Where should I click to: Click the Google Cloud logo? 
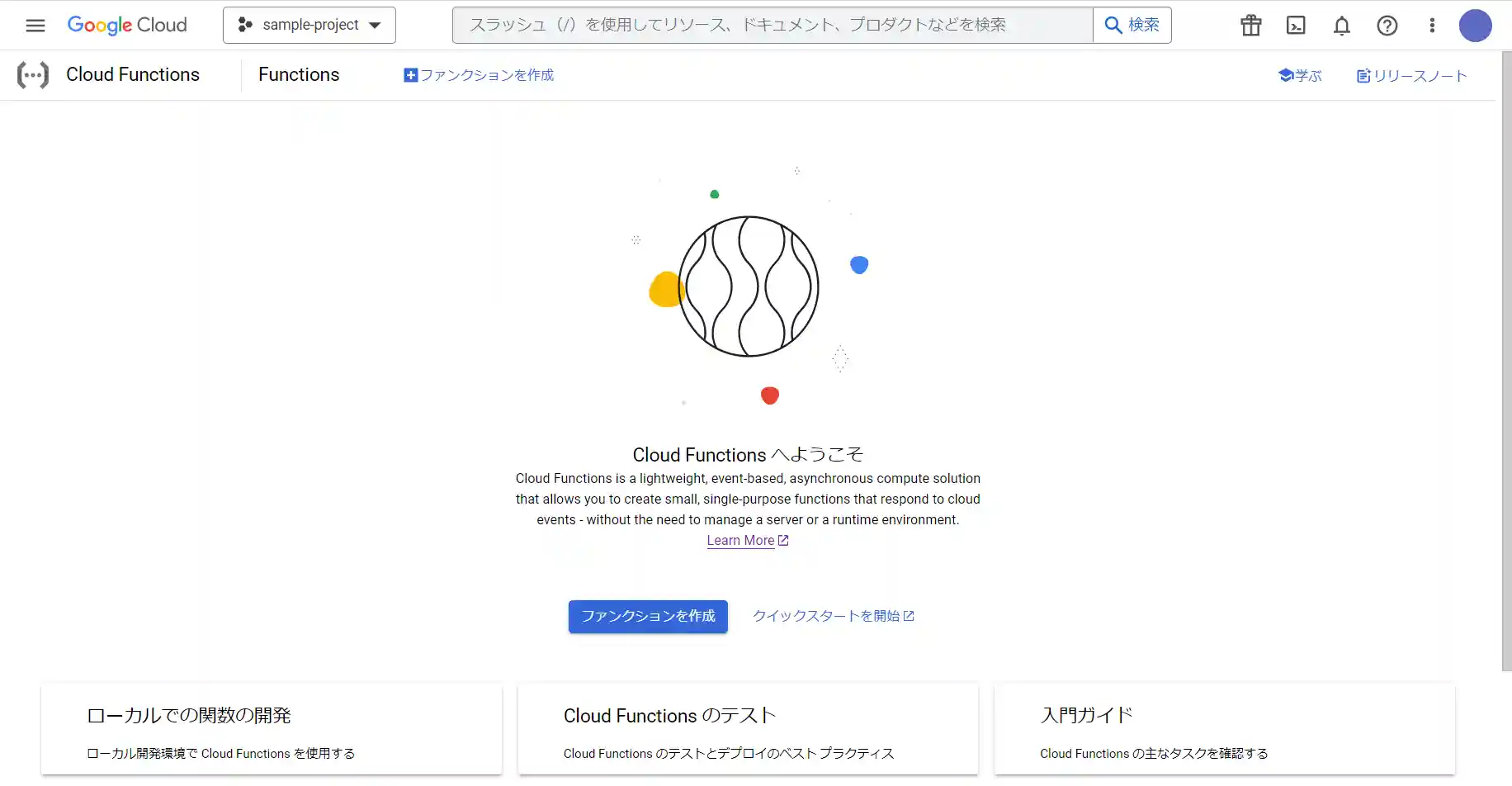[x=127, y=25]
